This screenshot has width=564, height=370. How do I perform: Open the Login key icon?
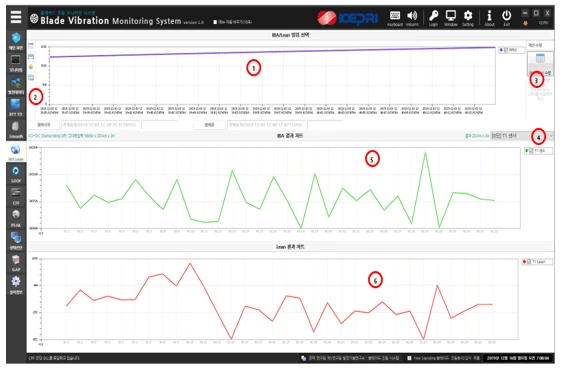[x=433, y=18]
